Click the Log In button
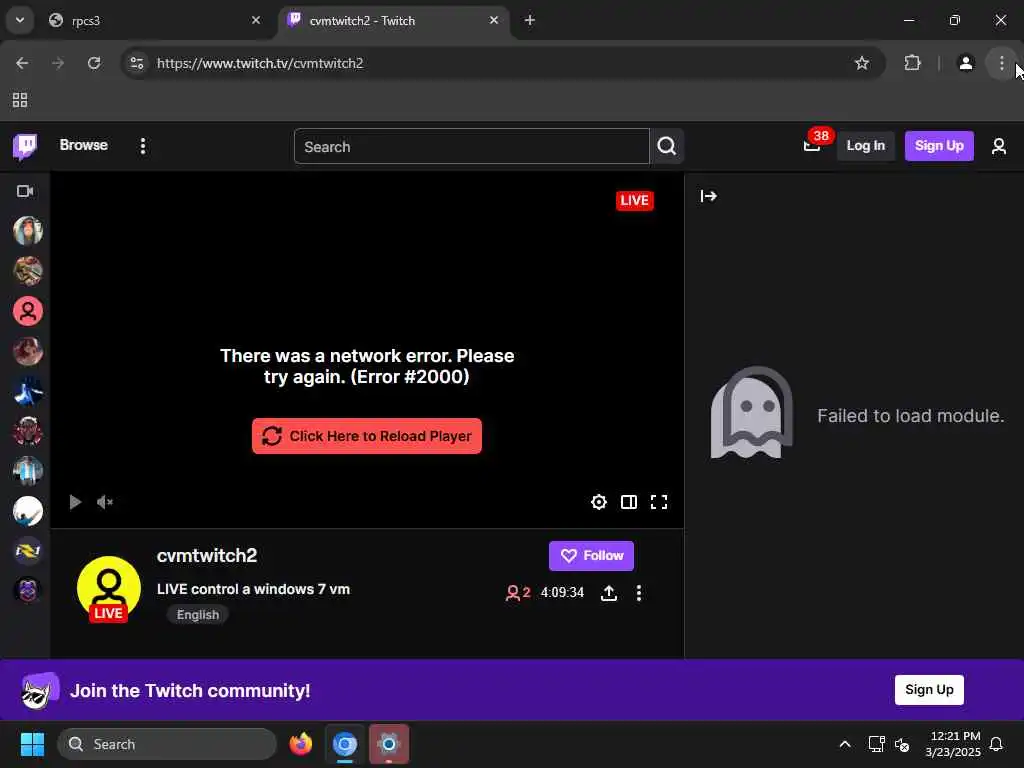The image size is (1024, 768). 865,146
